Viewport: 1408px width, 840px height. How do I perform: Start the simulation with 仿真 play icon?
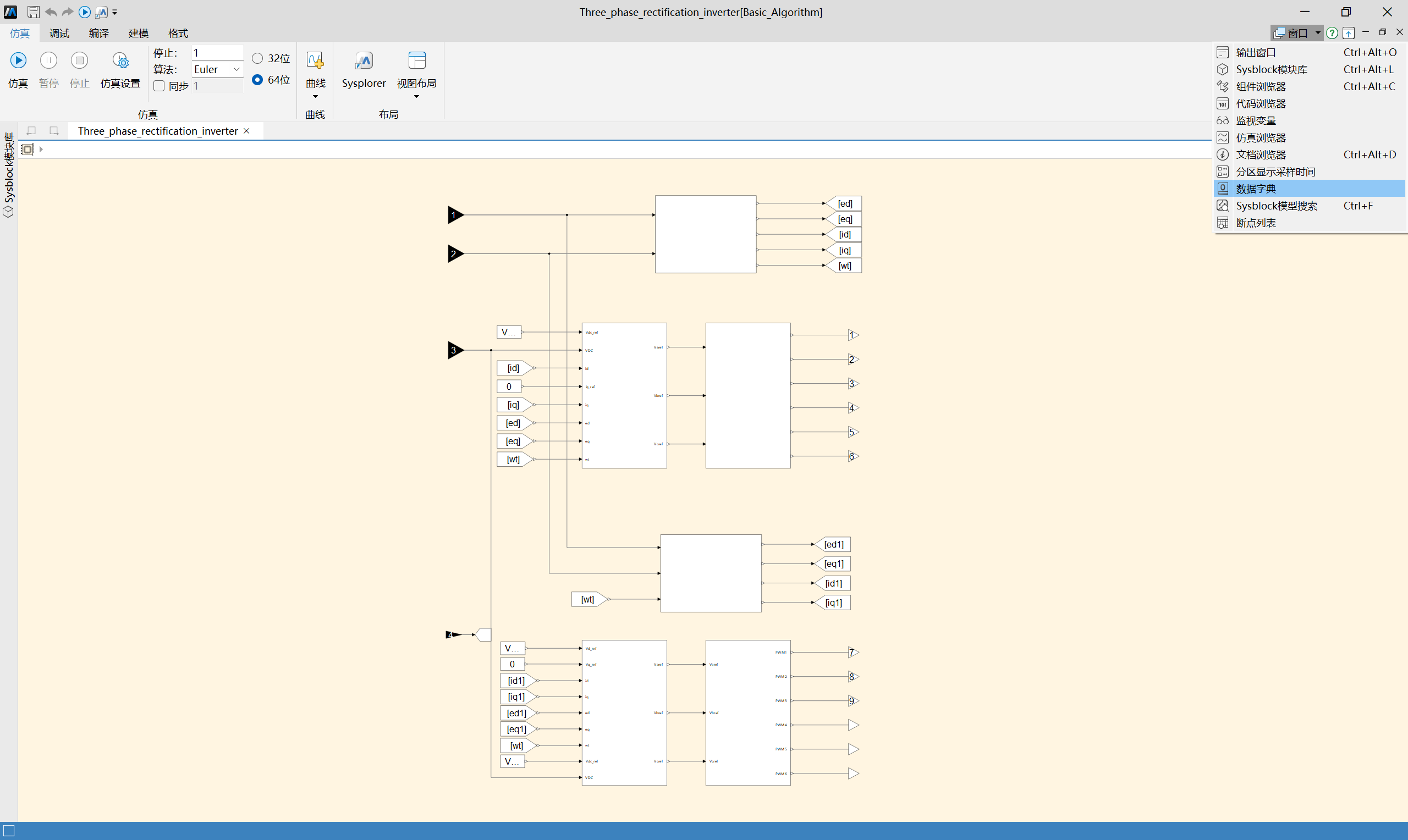click(18, 60)
